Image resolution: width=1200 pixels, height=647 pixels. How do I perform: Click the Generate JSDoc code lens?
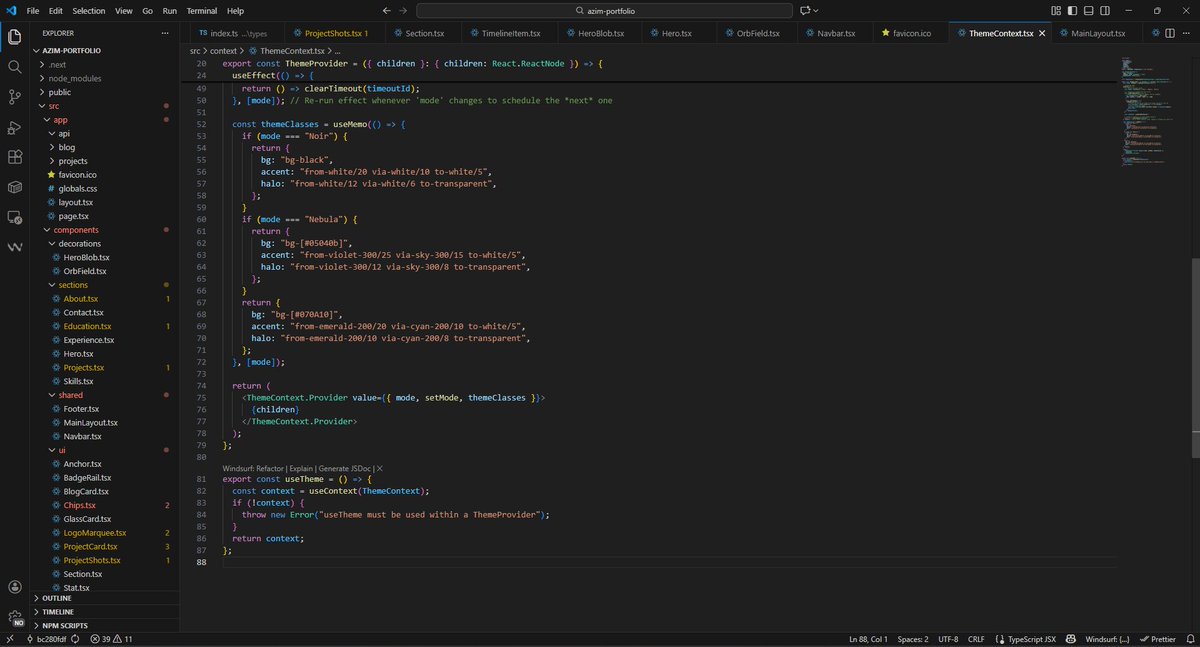346,468
